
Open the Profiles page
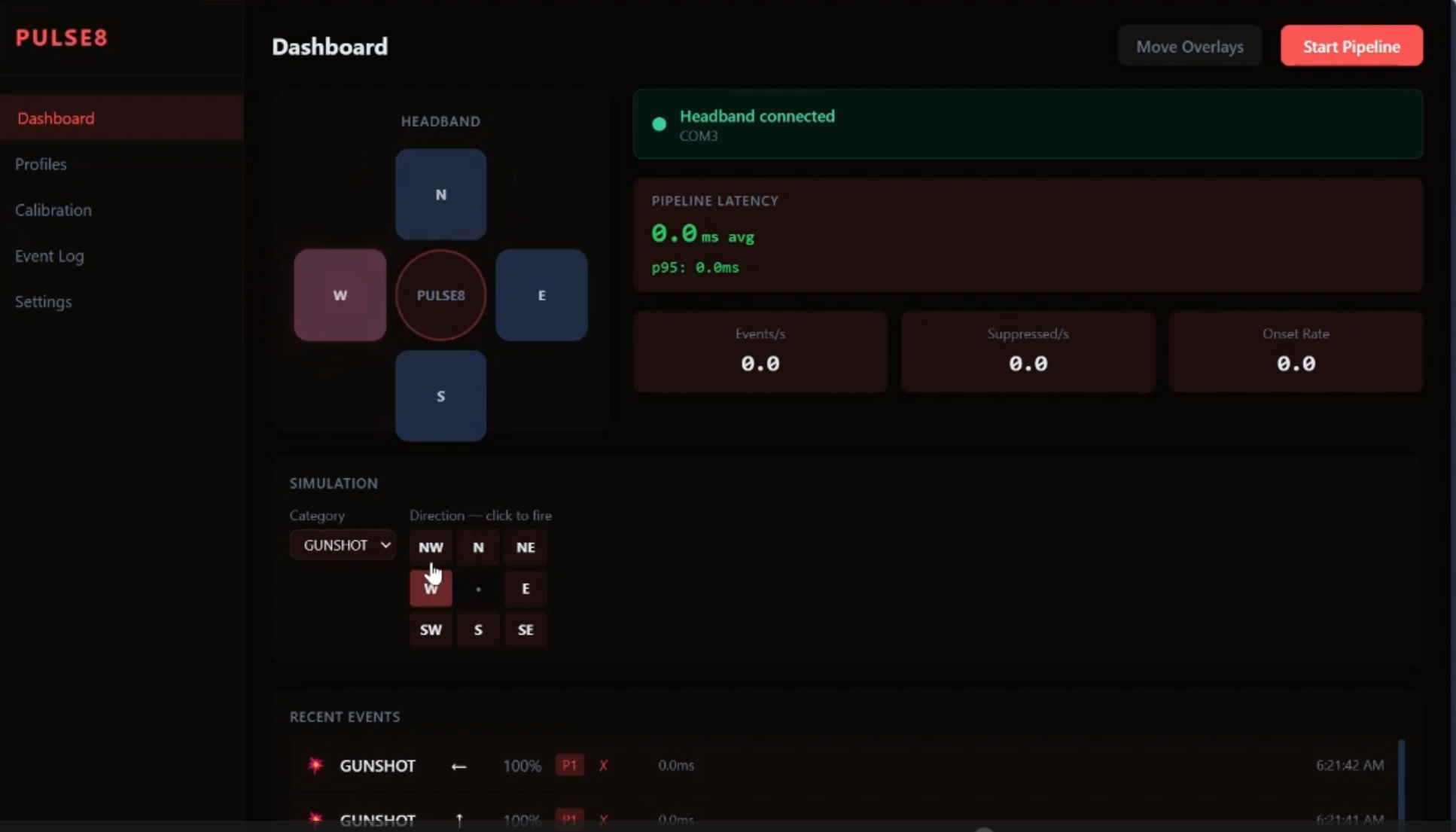coord(41,164)
